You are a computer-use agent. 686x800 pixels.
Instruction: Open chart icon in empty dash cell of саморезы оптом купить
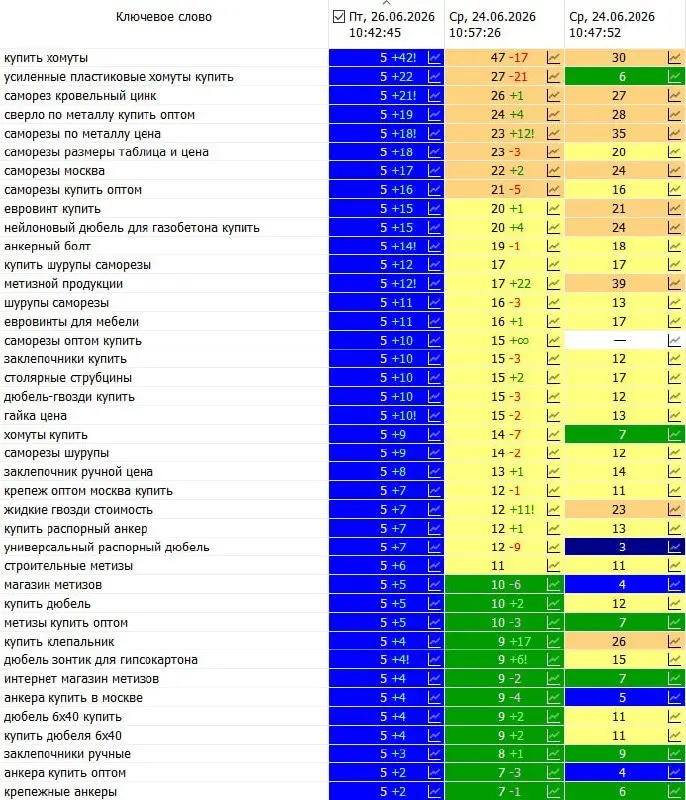click(674, 340)
